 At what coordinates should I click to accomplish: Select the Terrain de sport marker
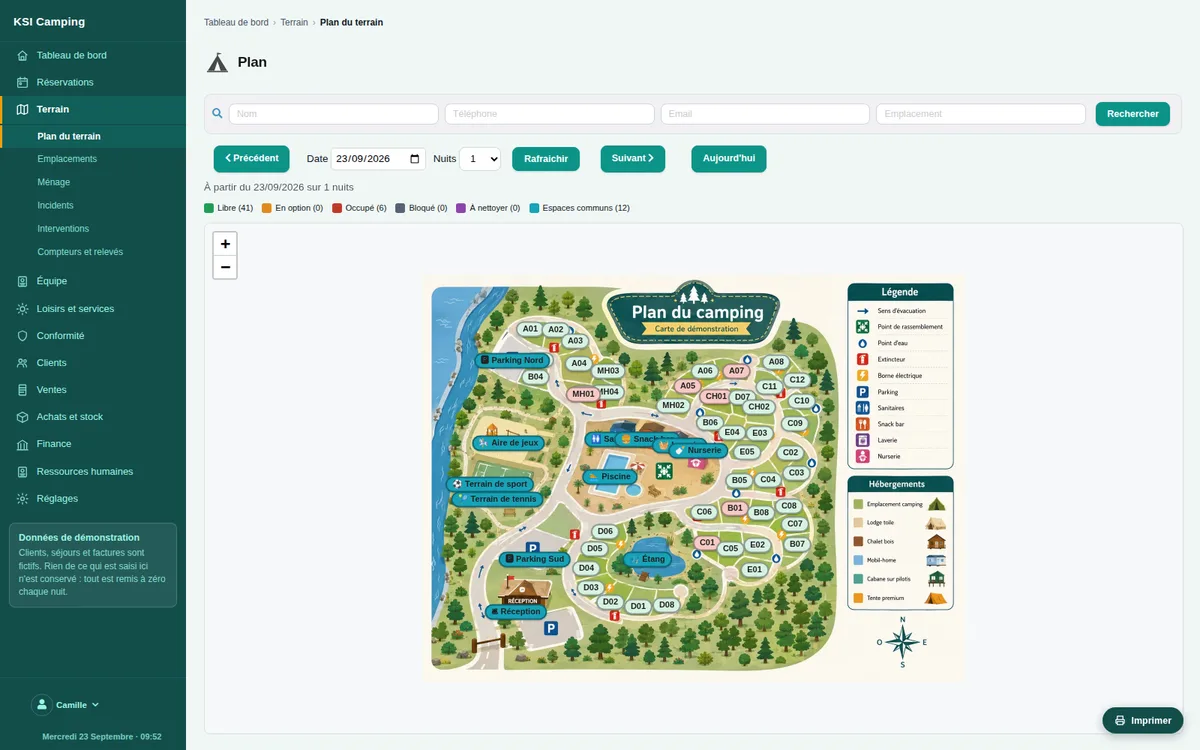pos(489,484)
